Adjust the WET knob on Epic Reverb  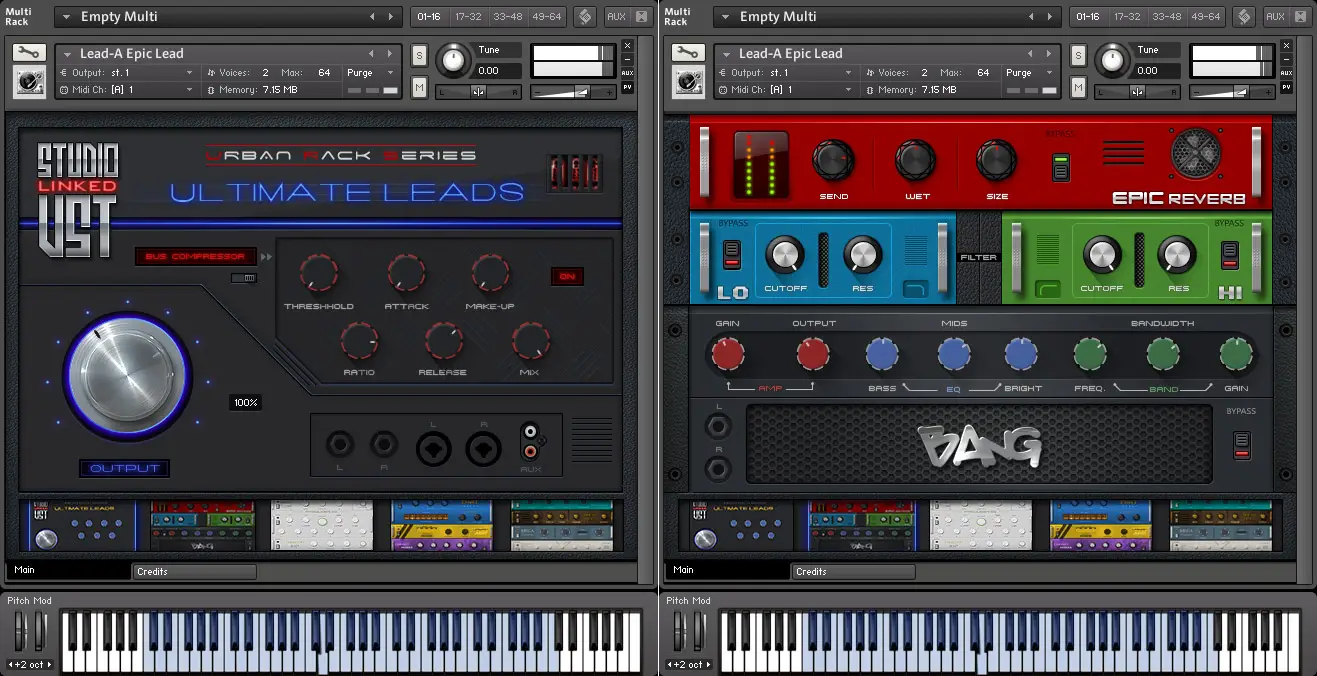tap(915, 160)
